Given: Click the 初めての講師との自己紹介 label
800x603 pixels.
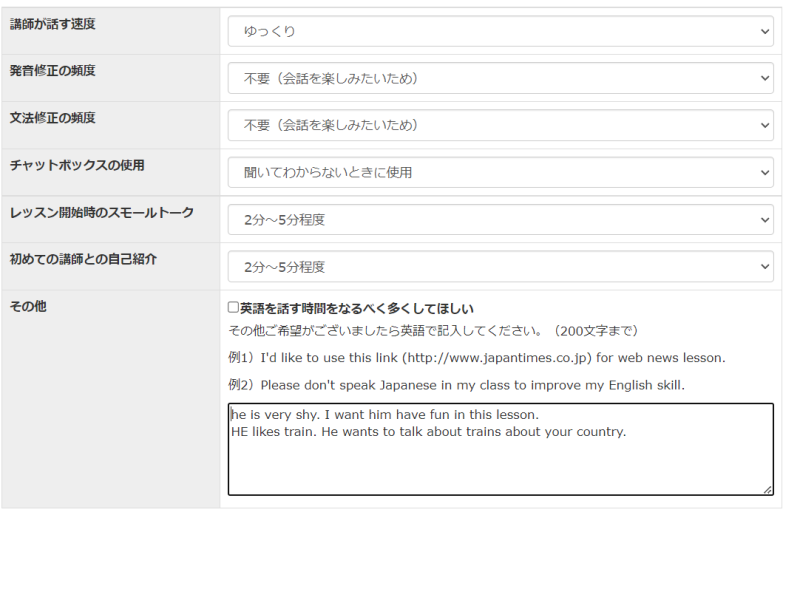Looking at the screenshot, I should [x=84, y=259].
